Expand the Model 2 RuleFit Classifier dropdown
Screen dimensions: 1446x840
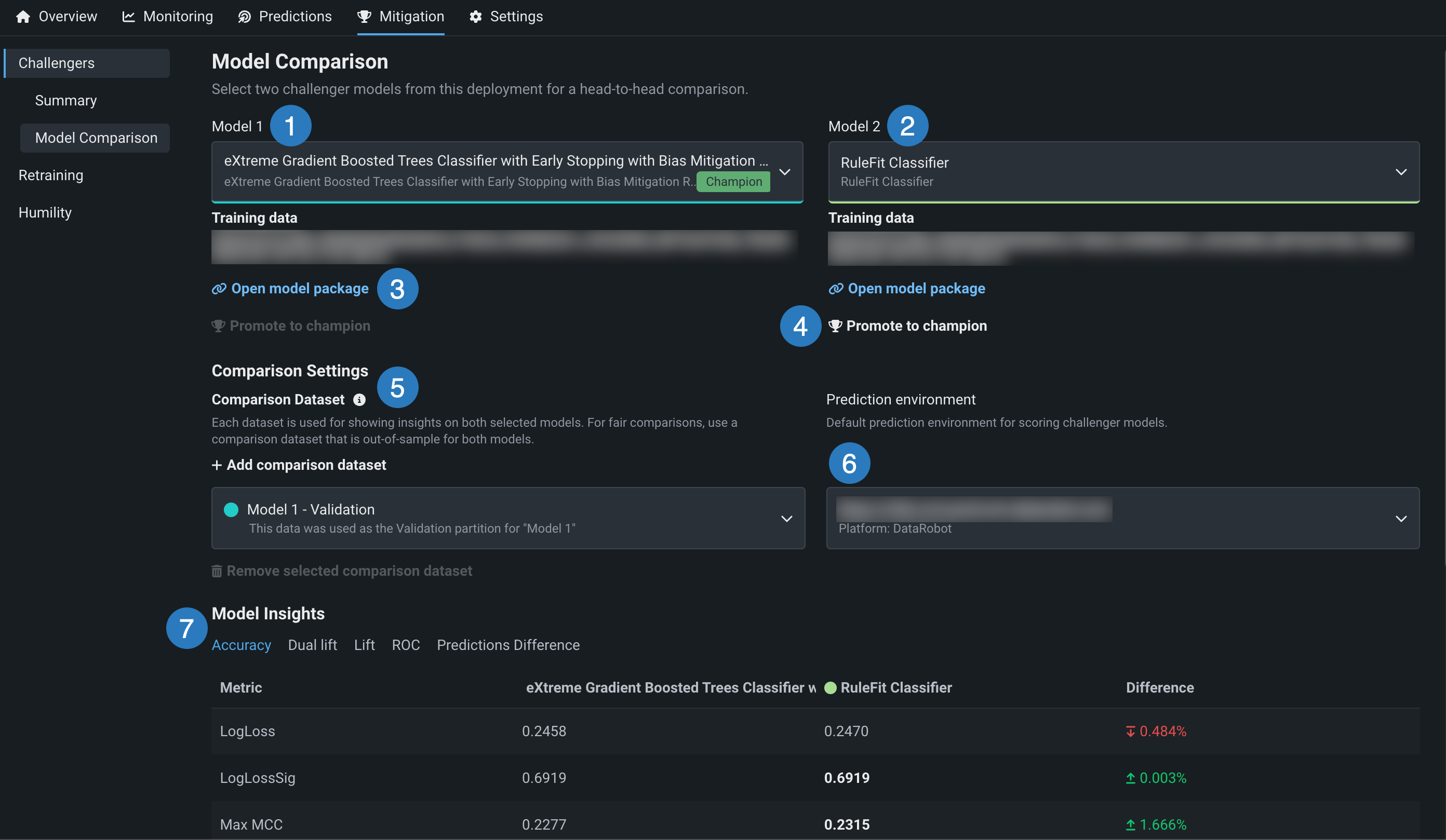[x=1401, y=172]
